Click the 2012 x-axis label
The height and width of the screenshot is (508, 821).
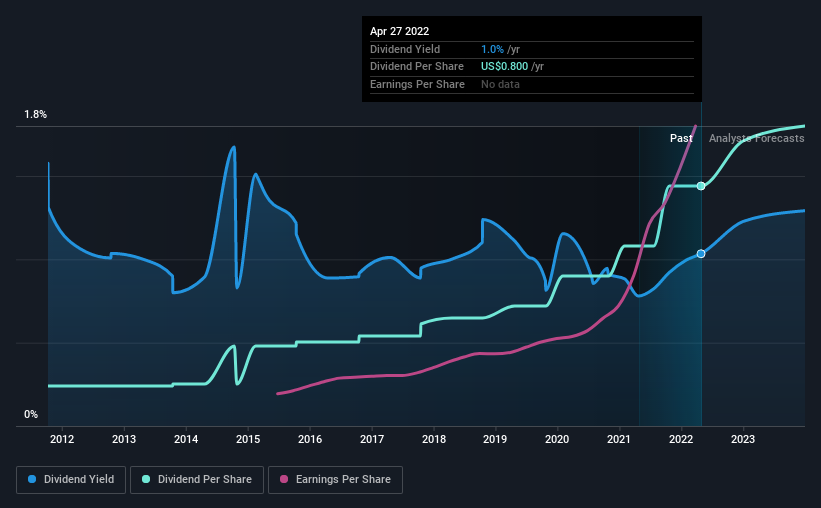[62, 439]
